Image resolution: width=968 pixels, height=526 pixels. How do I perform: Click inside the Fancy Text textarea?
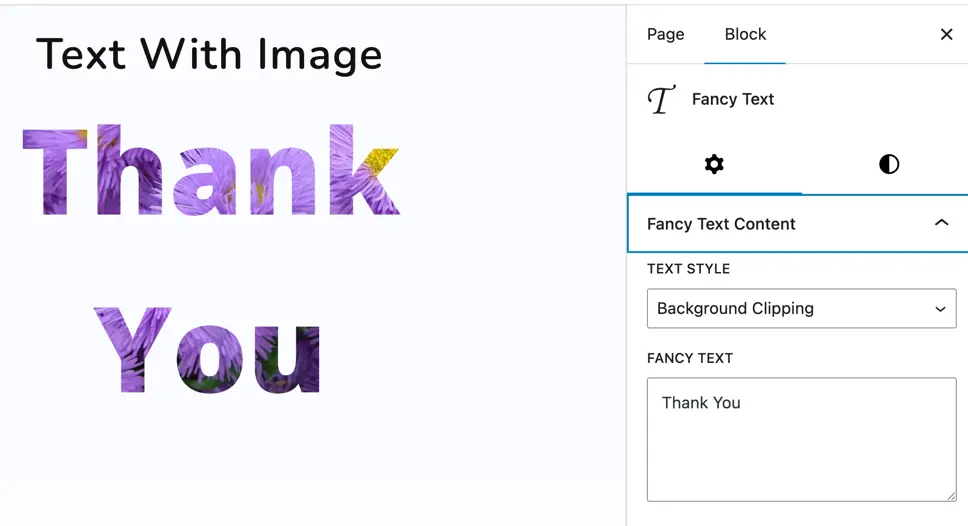point(801,440)
